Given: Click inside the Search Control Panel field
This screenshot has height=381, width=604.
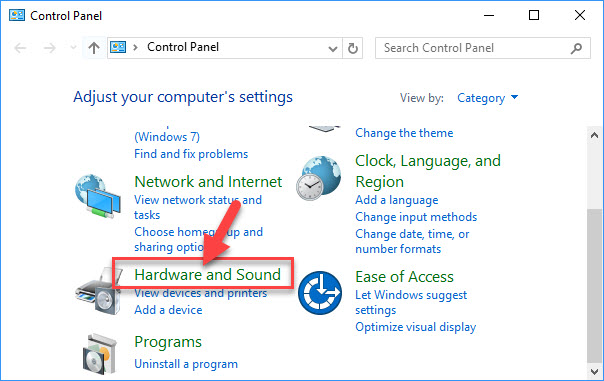Looking at the screenshot, I should click(x=474, y=48).
